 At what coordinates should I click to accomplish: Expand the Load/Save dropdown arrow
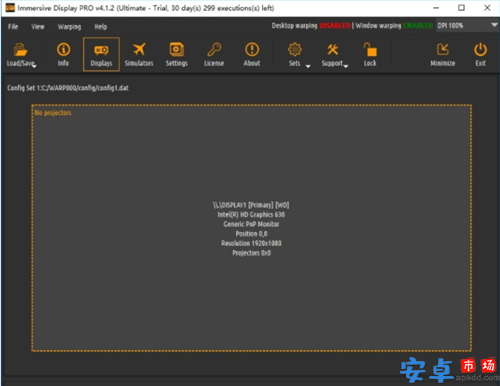coord(34,66)
